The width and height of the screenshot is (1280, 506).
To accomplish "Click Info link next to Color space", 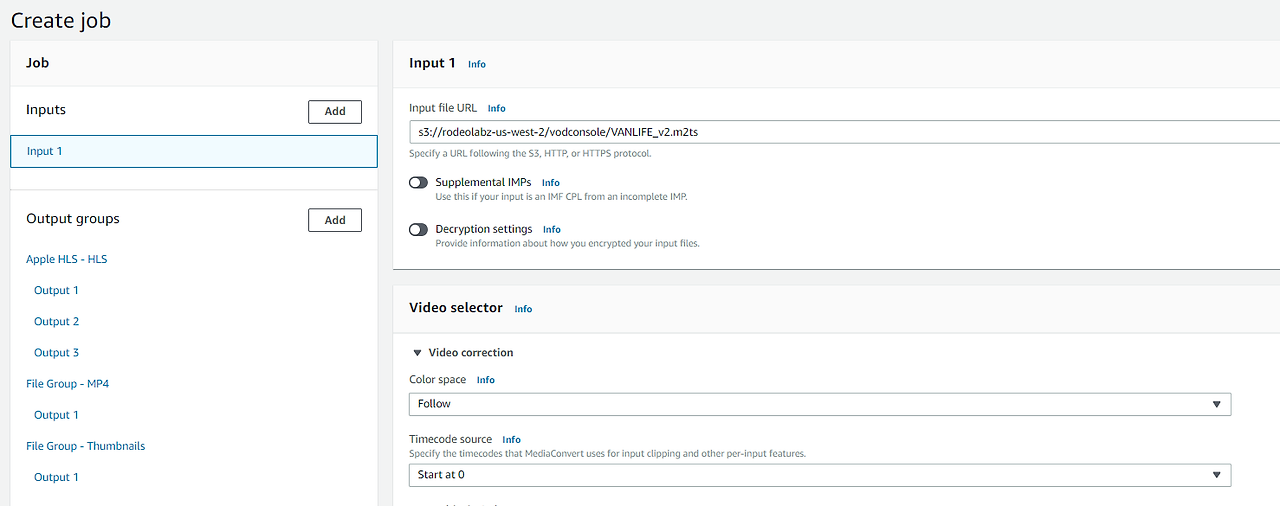I will tap(485, 380).
